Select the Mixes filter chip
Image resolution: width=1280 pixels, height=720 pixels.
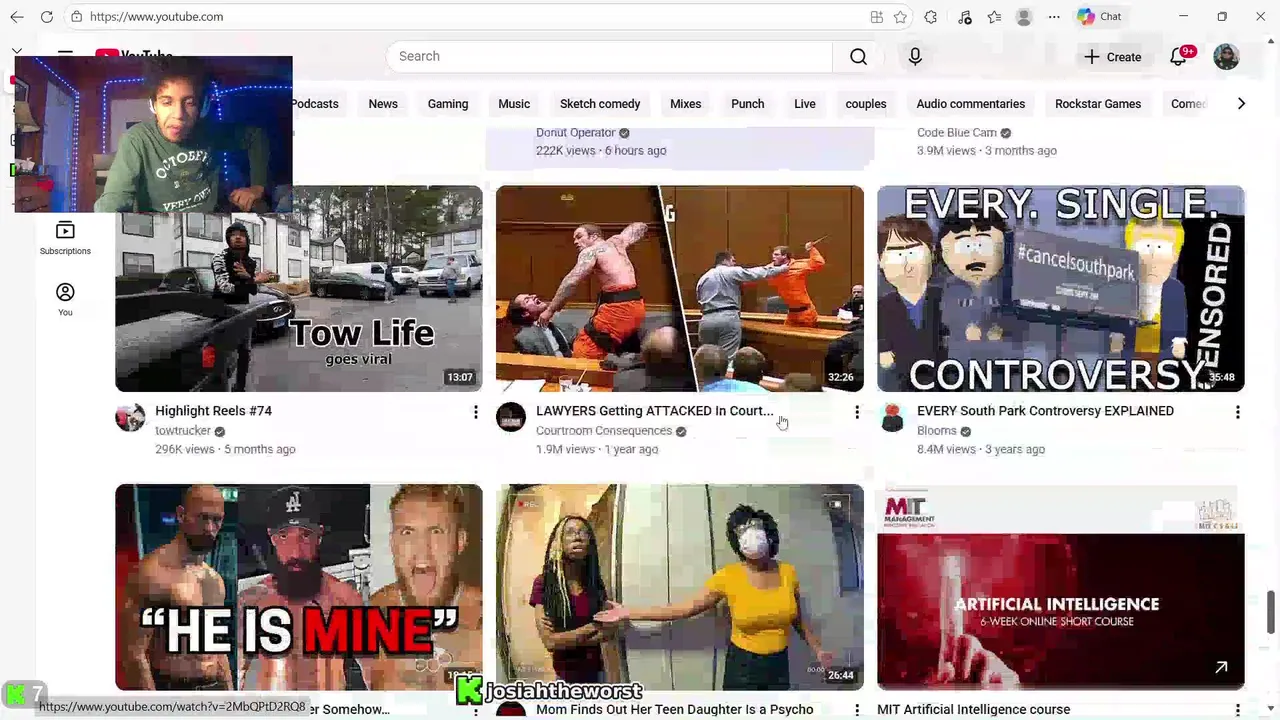pos(686,104)
